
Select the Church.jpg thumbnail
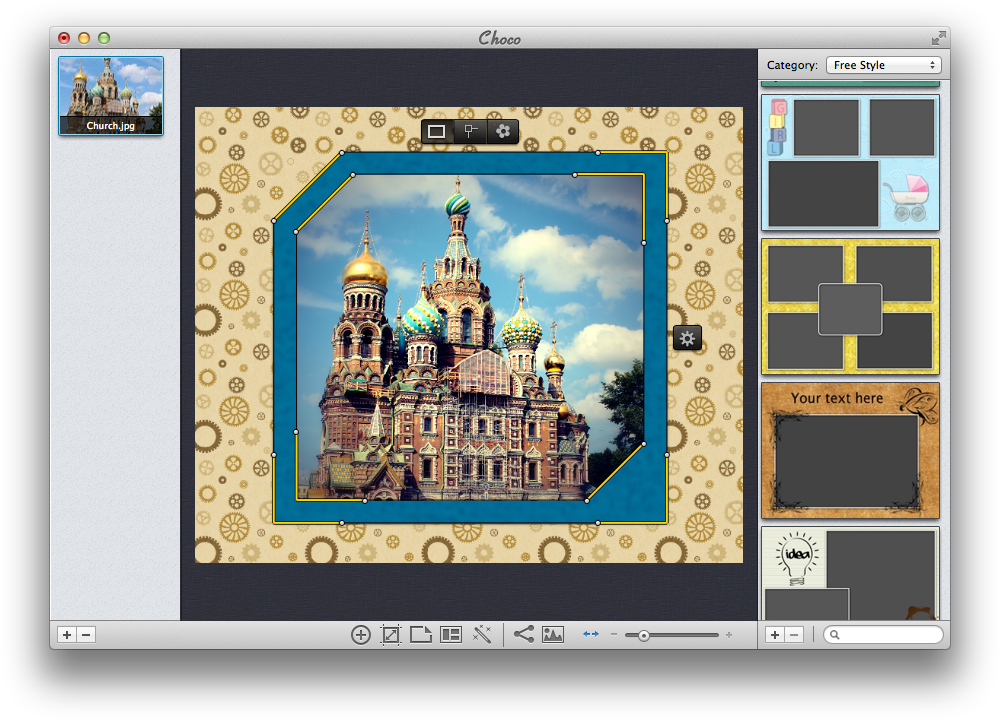click(110, 96)
